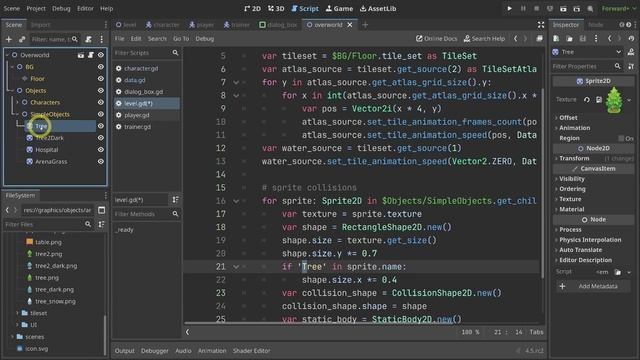Select the Hospital node in scene tree
The image size is (640, 360).
click(x=47, y=150)
